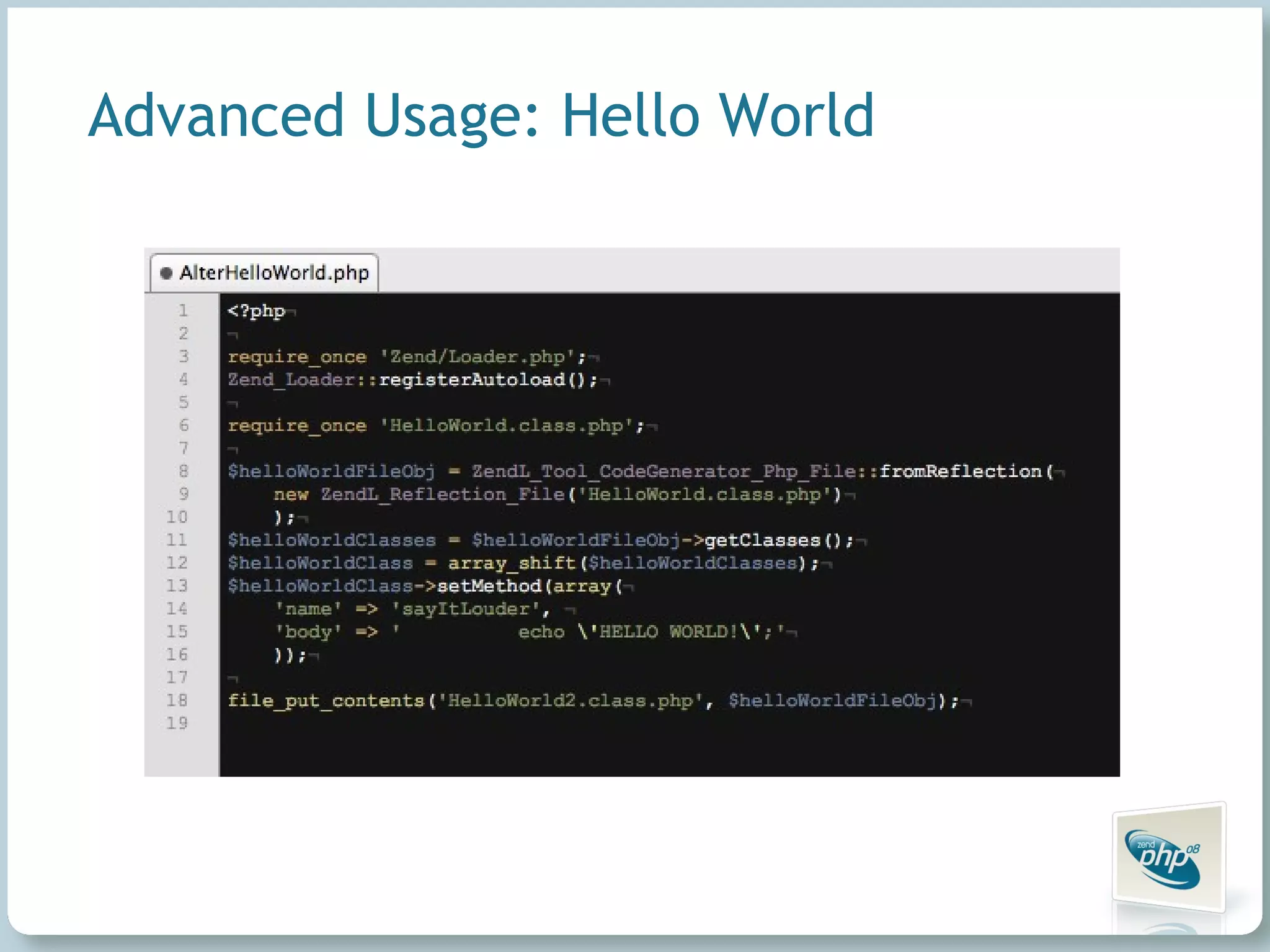Click line number 13 in the gutter

coord(177,586)
